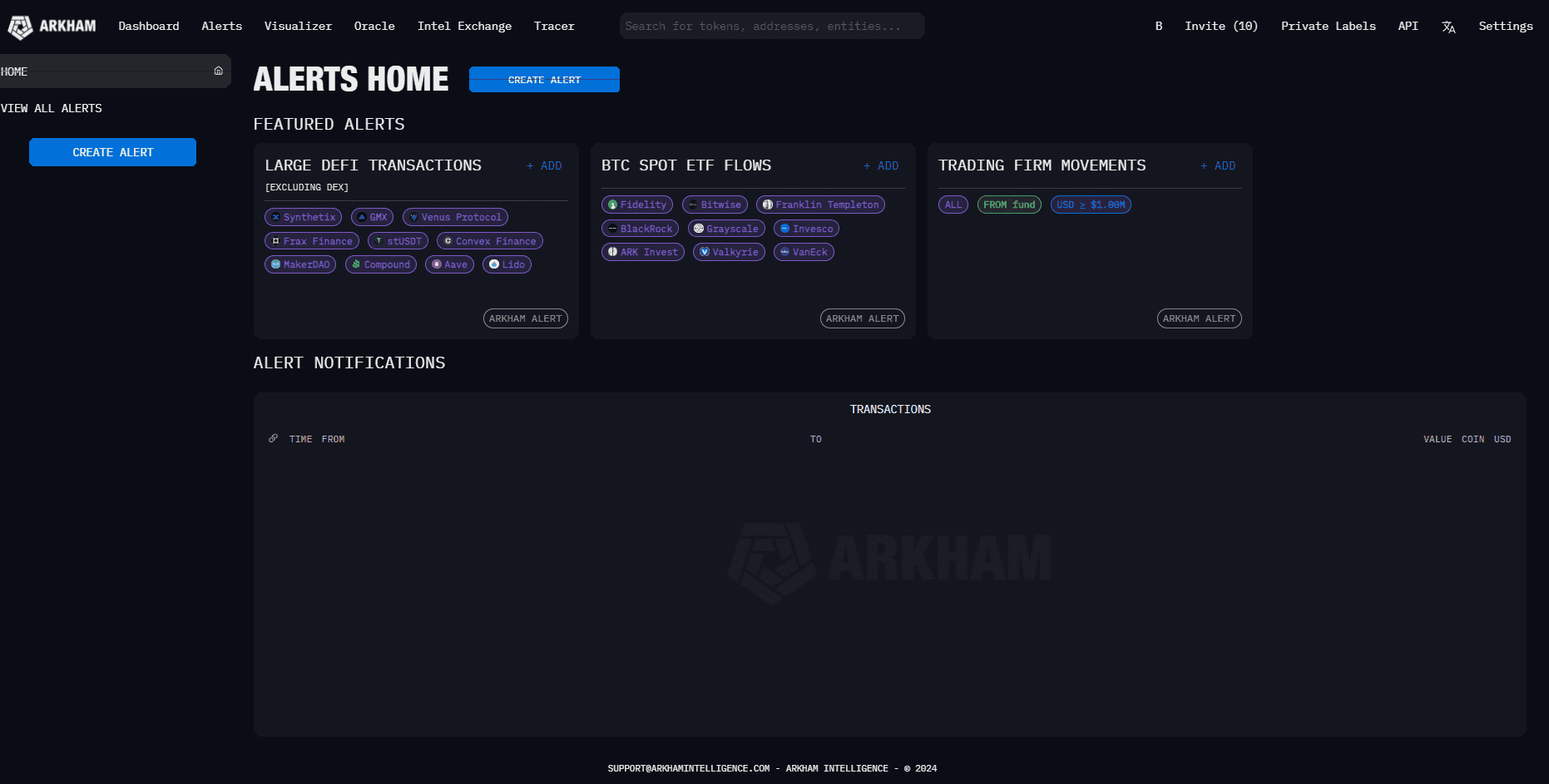This screenshot has height=784, width=1549.
Task: Open the Oracle menu item
Action: [x=374, y=27]
